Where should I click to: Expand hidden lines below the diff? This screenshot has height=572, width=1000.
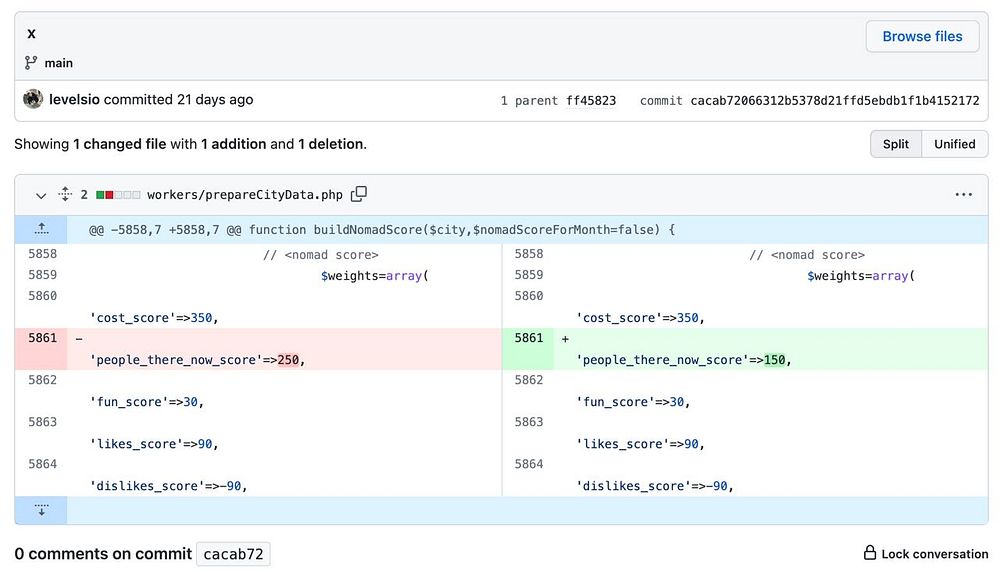(x=41, y=510)
